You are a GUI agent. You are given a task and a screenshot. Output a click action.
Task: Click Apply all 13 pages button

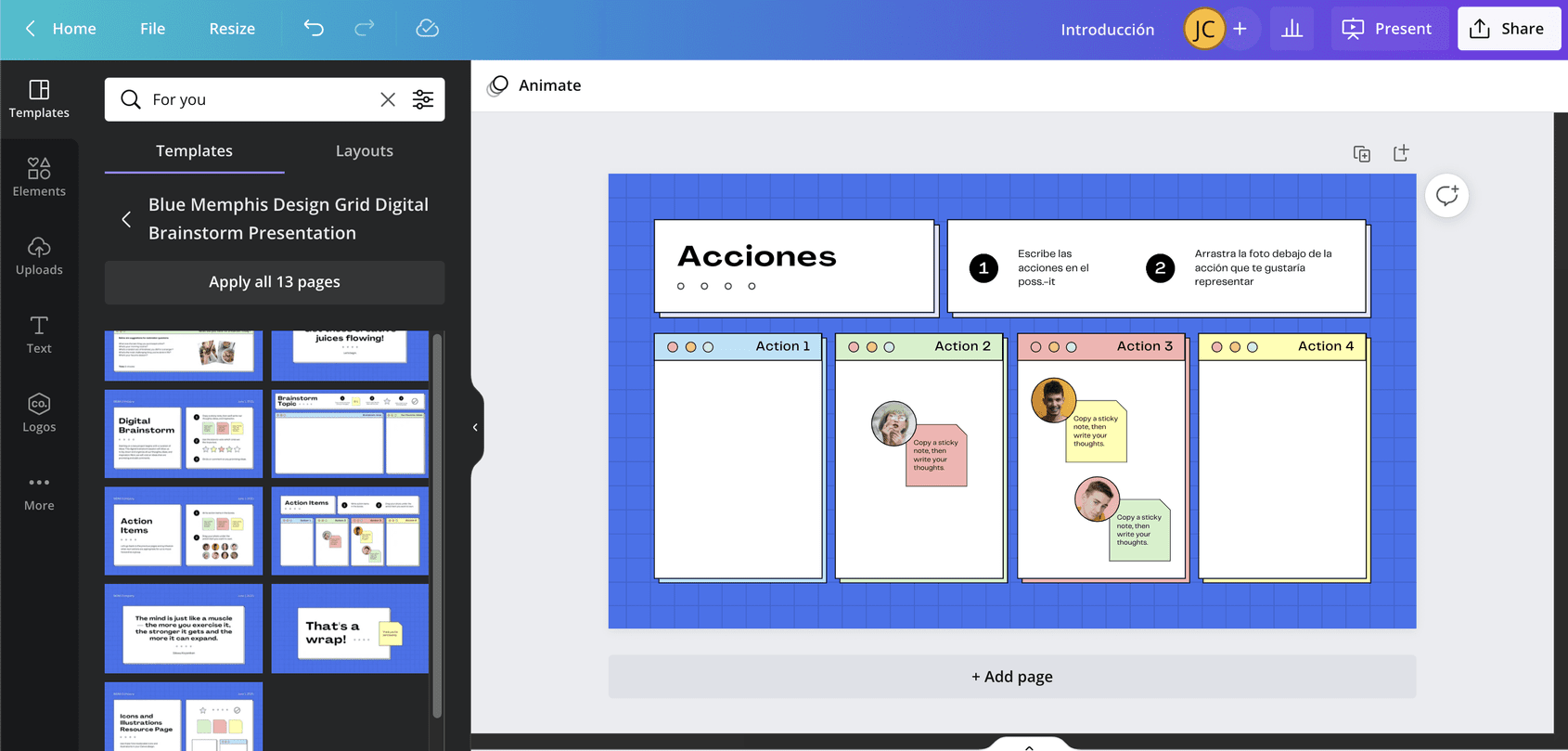pyautogui.click(x=275, y=282)
